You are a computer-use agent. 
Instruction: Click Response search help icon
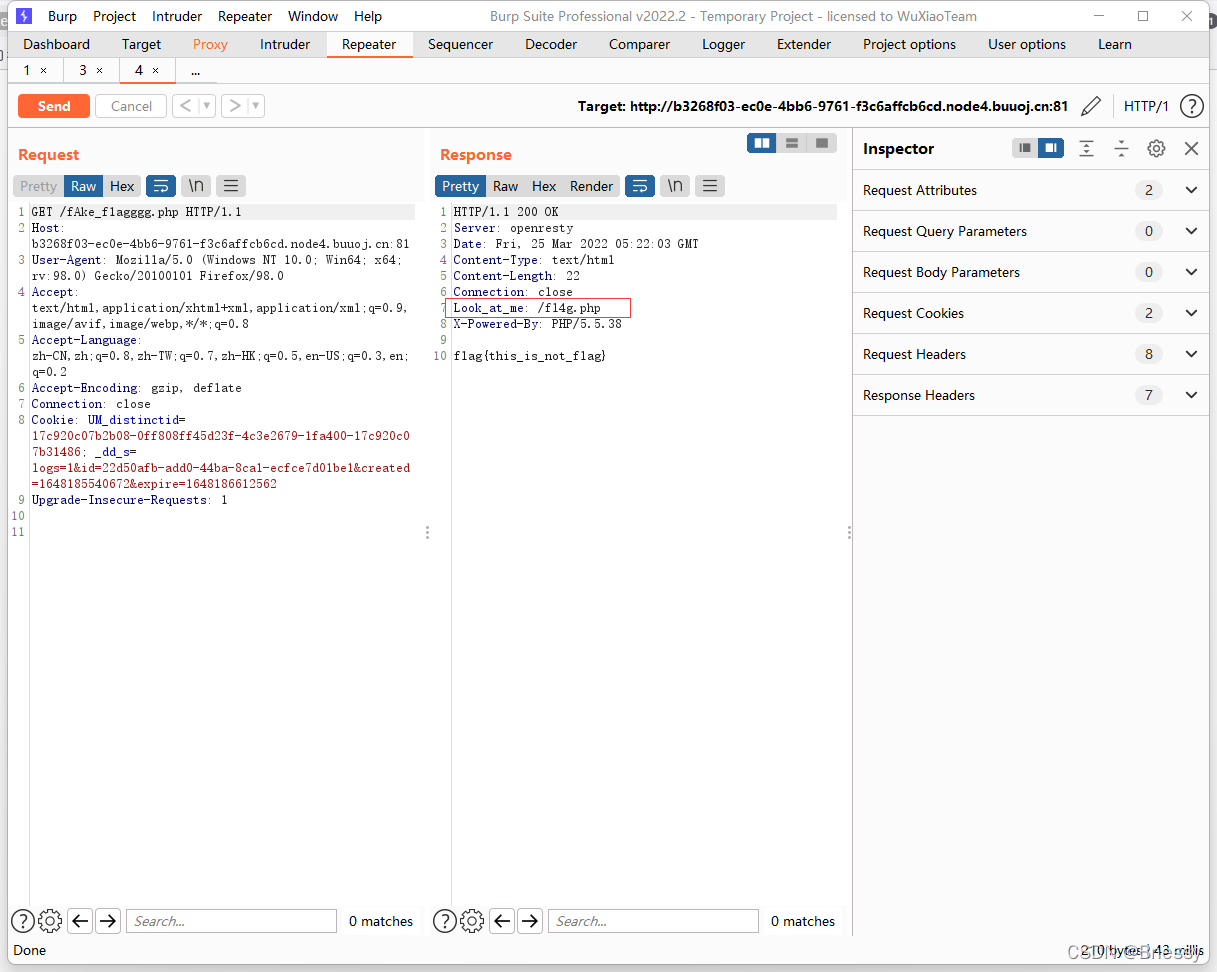[x=444, y=921]
